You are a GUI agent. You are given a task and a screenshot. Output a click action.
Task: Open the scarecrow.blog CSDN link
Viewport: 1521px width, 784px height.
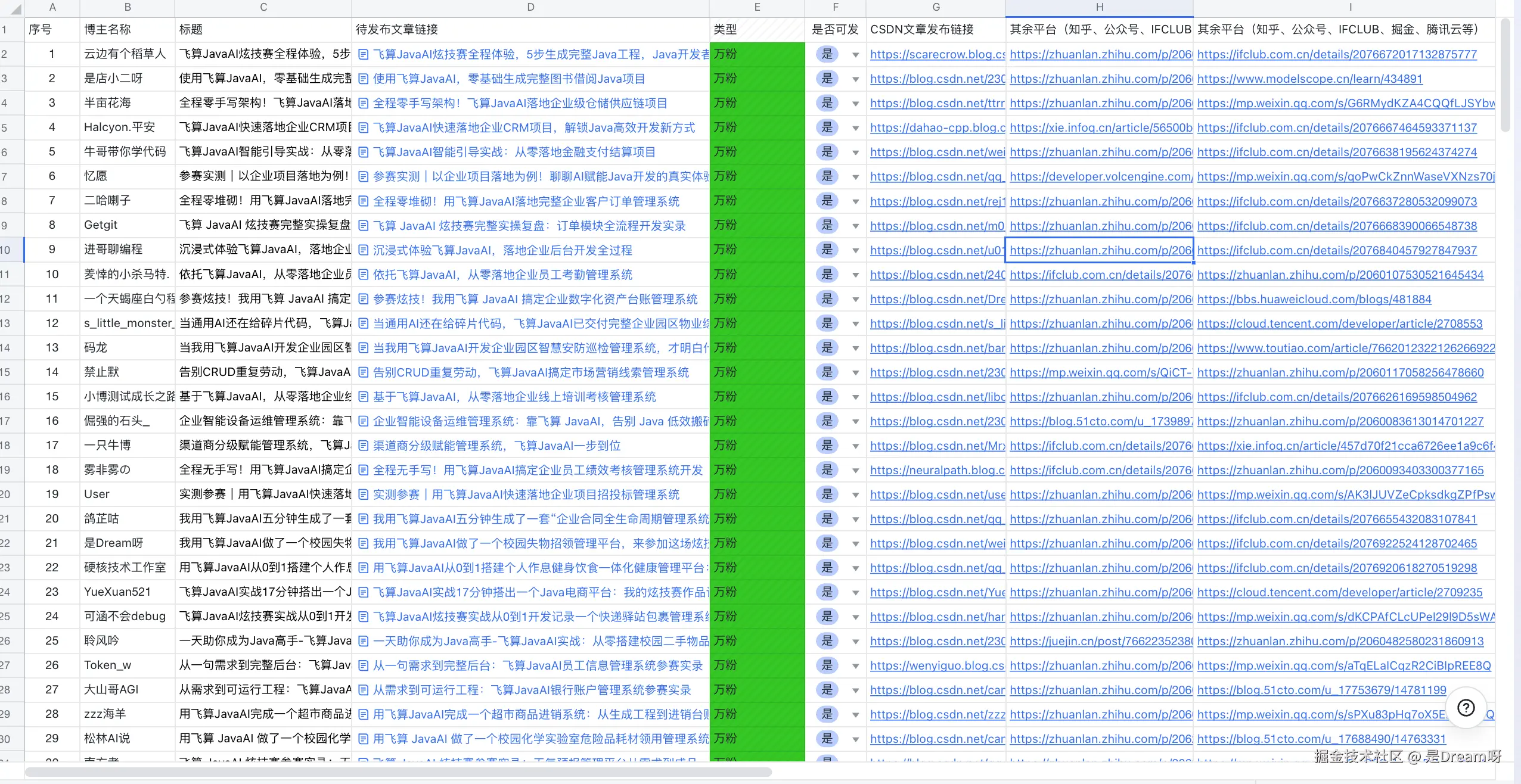(x=938, y=54)
